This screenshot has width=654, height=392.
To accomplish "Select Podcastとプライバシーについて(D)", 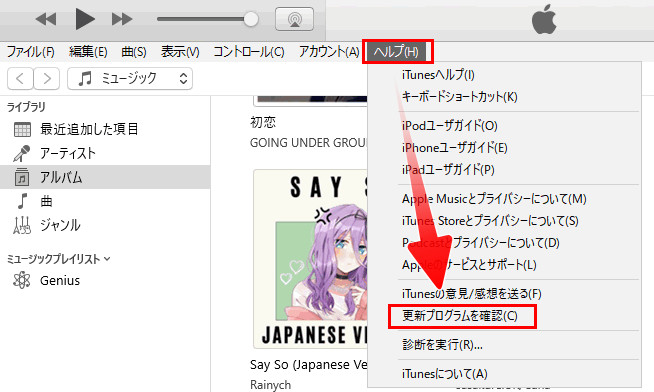I will click(x=480, y=243).
